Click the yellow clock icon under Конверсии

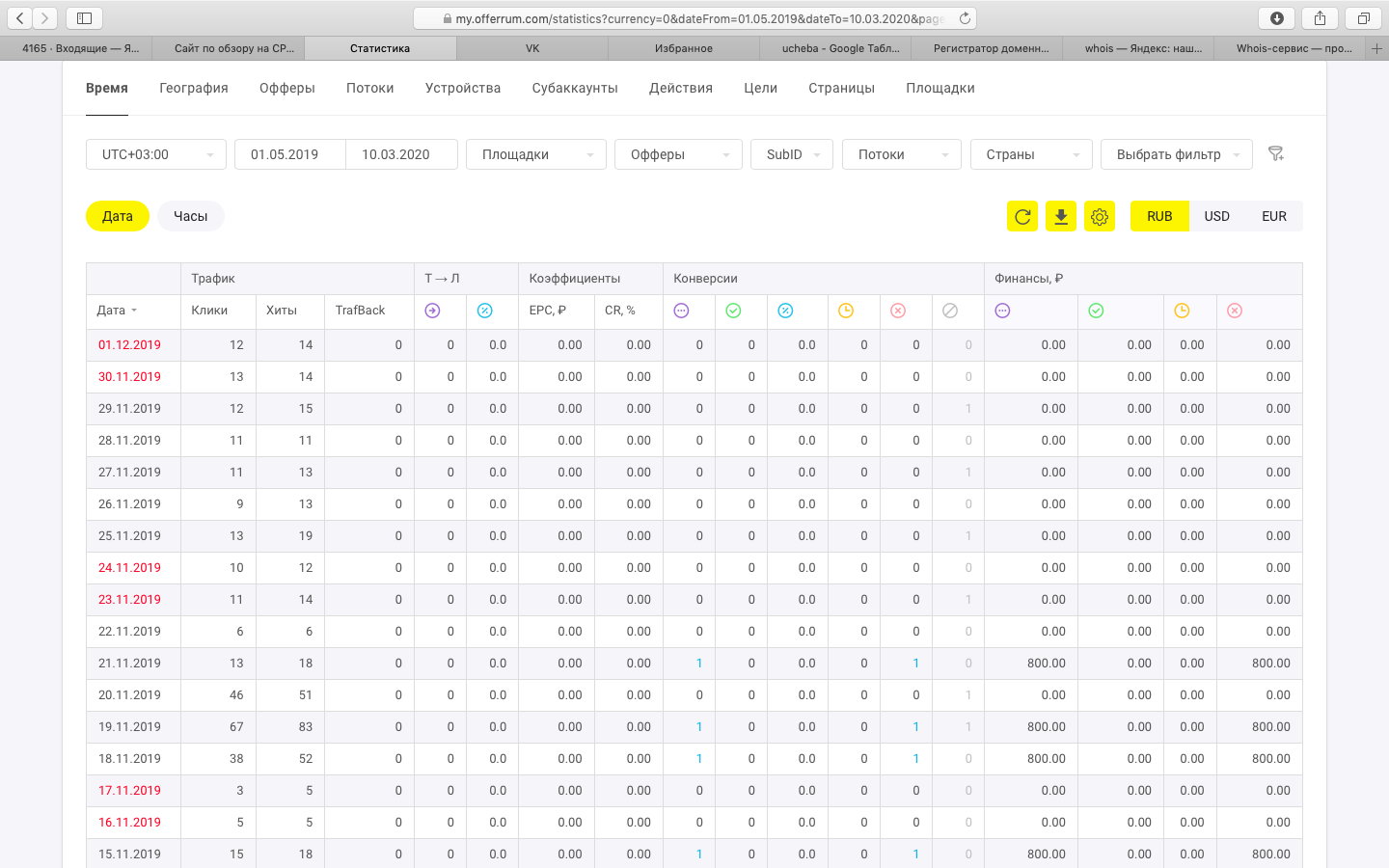[846, 311]
